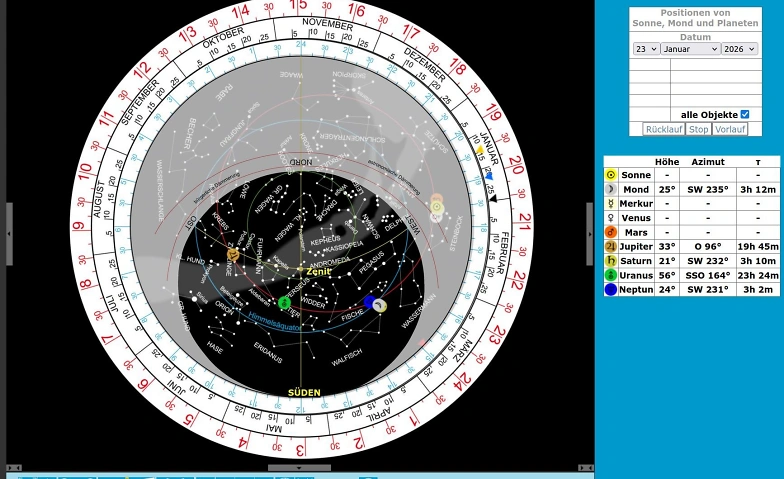Click the orange Mars icon in table
The width and height of the screenshot is (784, 479).
pos(610,232)
